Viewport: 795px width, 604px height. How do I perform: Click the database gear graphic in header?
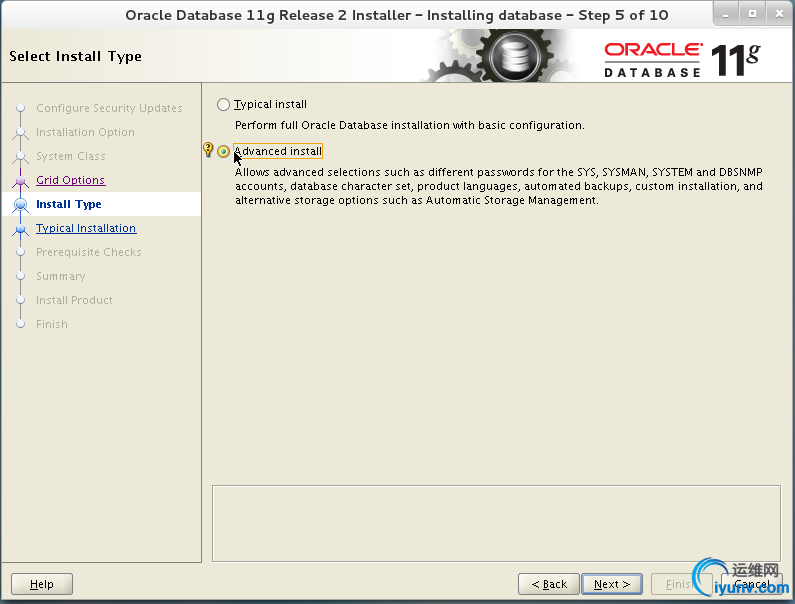pyautogui.click(x=514, y=56)
